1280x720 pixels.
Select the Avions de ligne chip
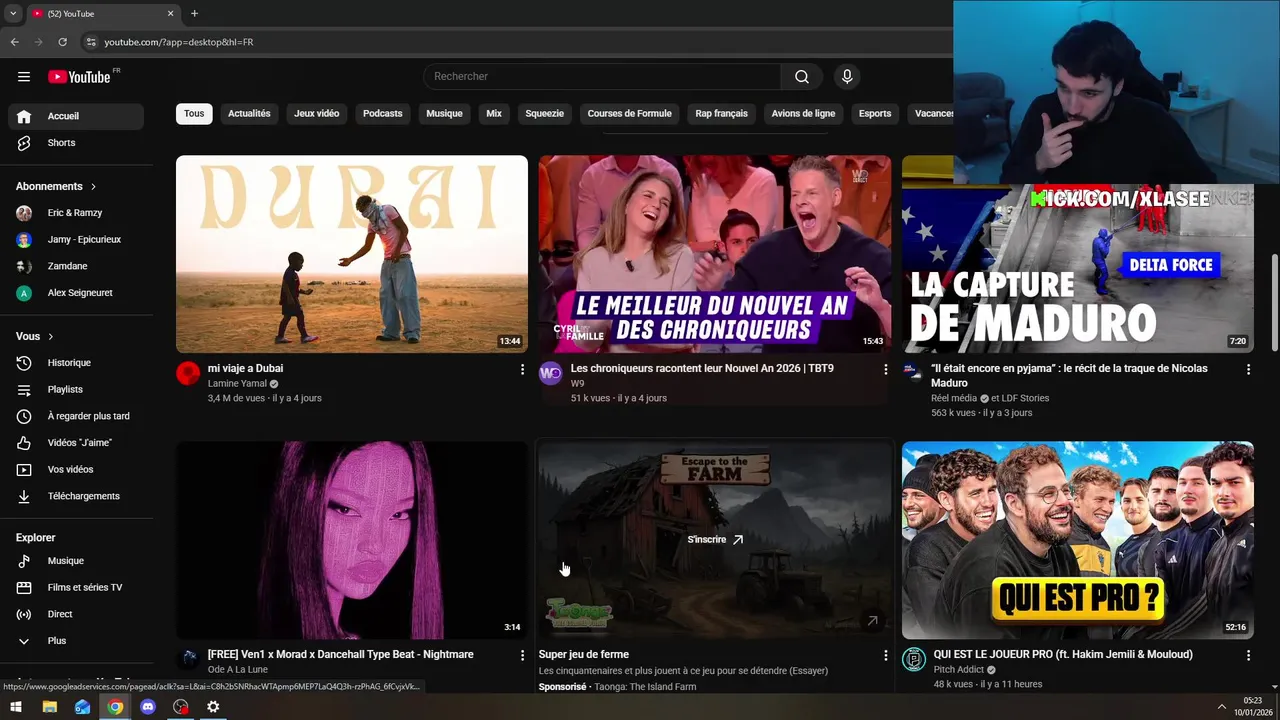click(x=803, y=114)
